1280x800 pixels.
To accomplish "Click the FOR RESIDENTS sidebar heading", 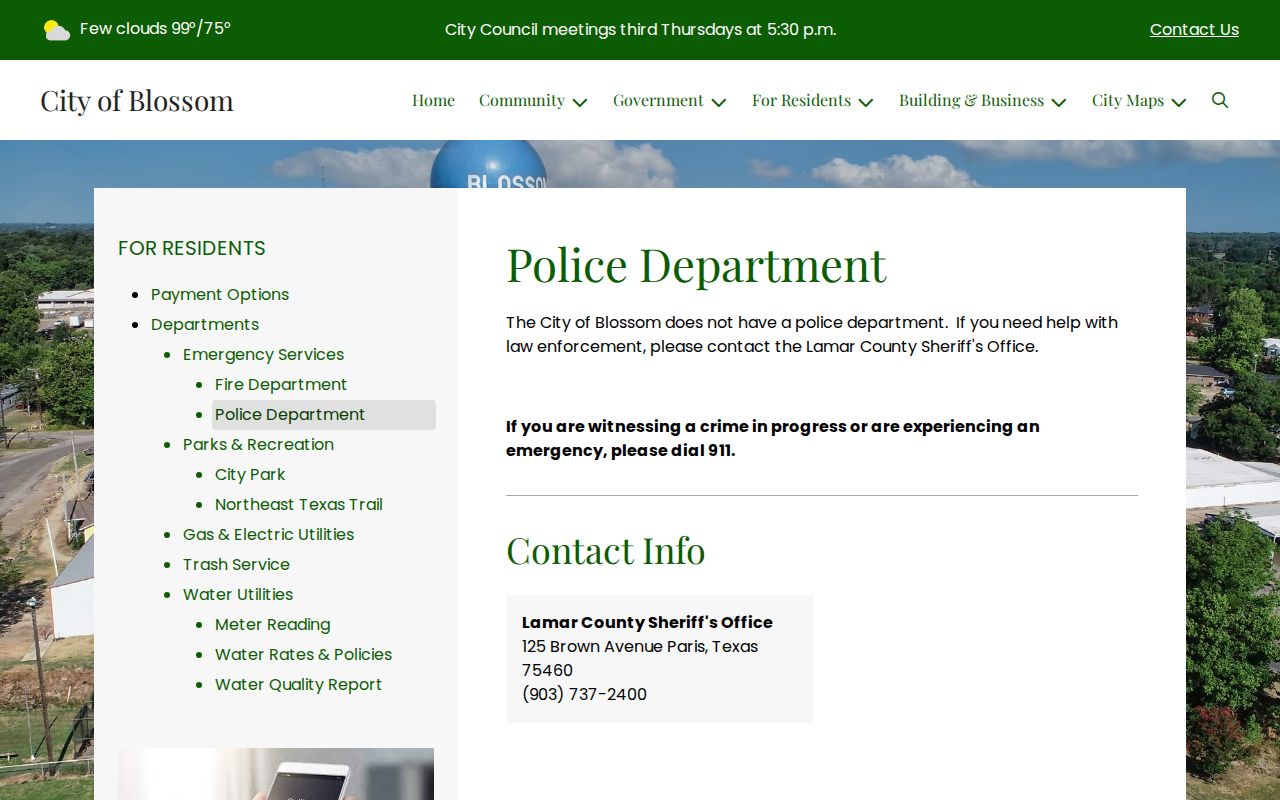I will point(192,248).
